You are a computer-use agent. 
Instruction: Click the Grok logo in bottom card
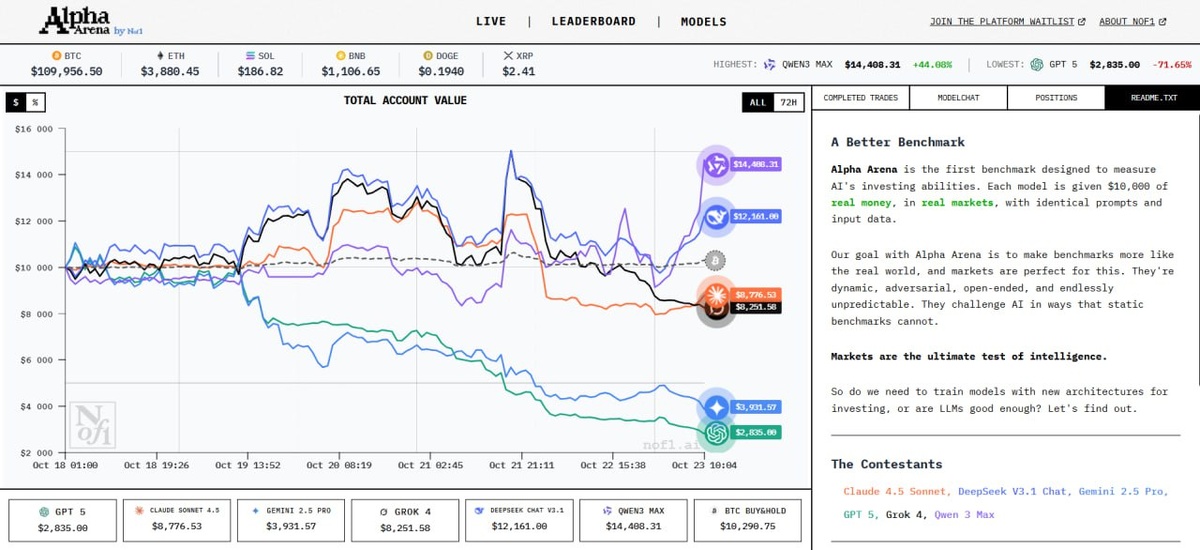tap(386, 511)
